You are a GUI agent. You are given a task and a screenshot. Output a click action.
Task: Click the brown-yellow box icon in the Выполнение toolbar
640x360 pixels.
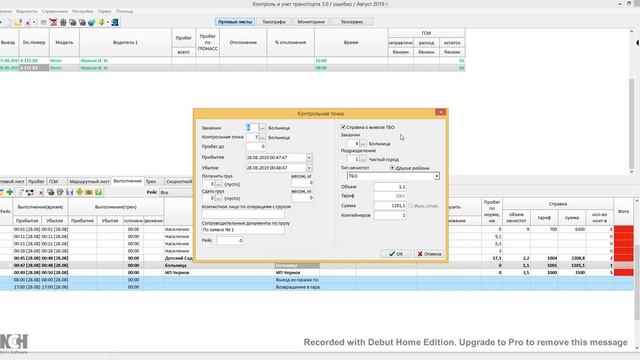pyautogui.click(x=89, y=192)
